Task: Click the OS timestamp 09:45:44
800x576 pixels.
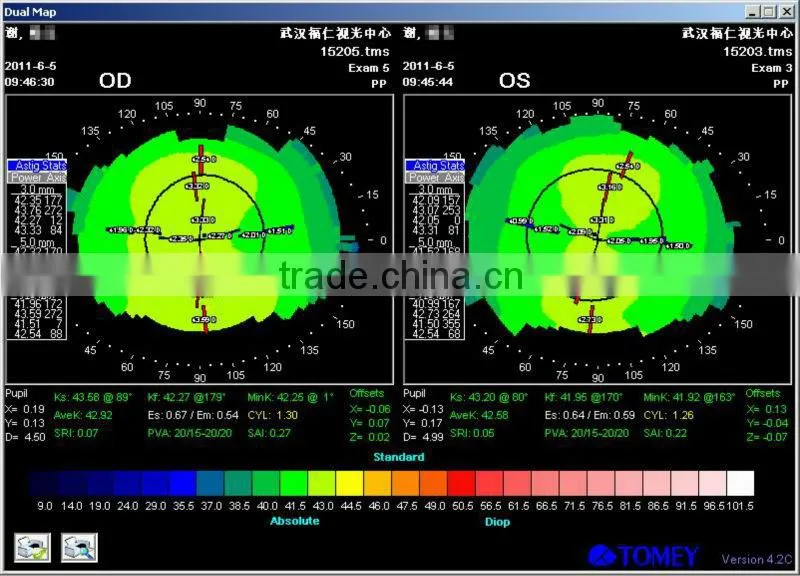Action: (428, 82)
